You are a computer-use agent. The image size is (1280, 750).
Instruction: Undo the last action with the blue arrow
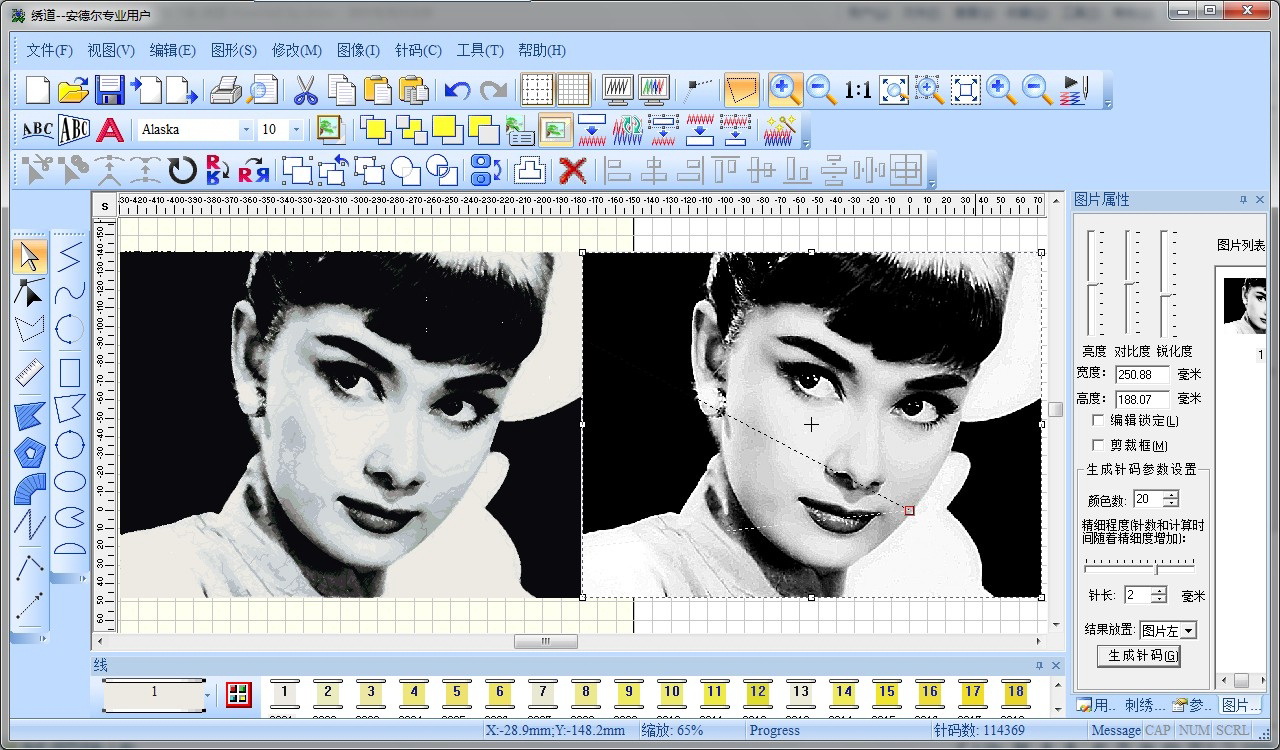(457, 90)
